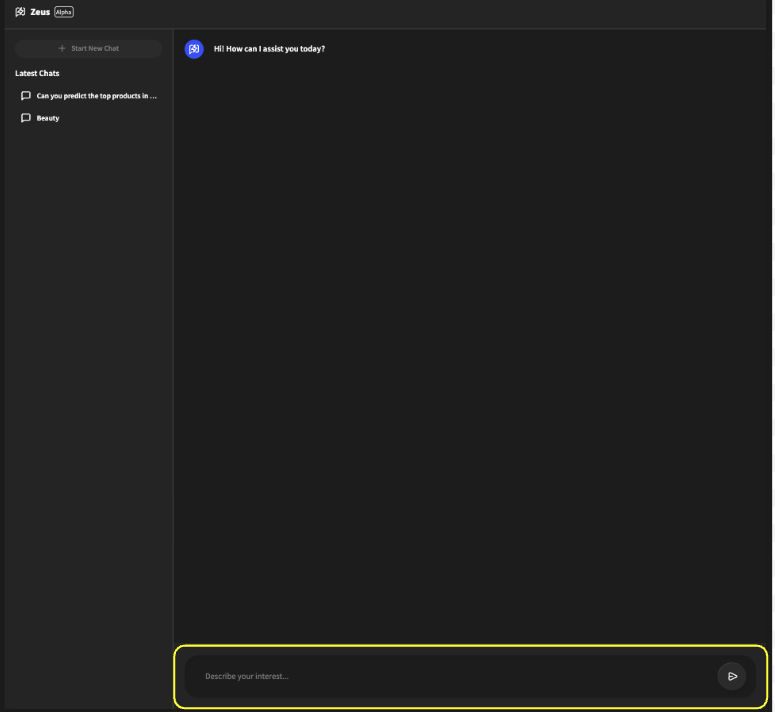
Task: Open the 'Can you predict the top products' chat
Action: click(x=96, y=96)
